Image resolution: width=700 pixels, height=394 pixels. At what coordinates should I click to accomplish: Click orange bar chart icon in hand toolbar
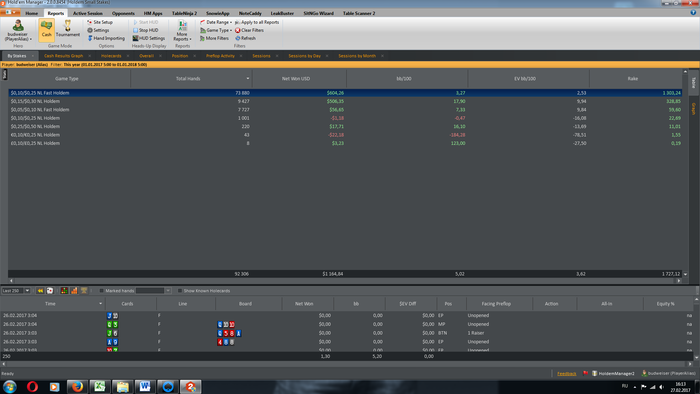point(74,290)
